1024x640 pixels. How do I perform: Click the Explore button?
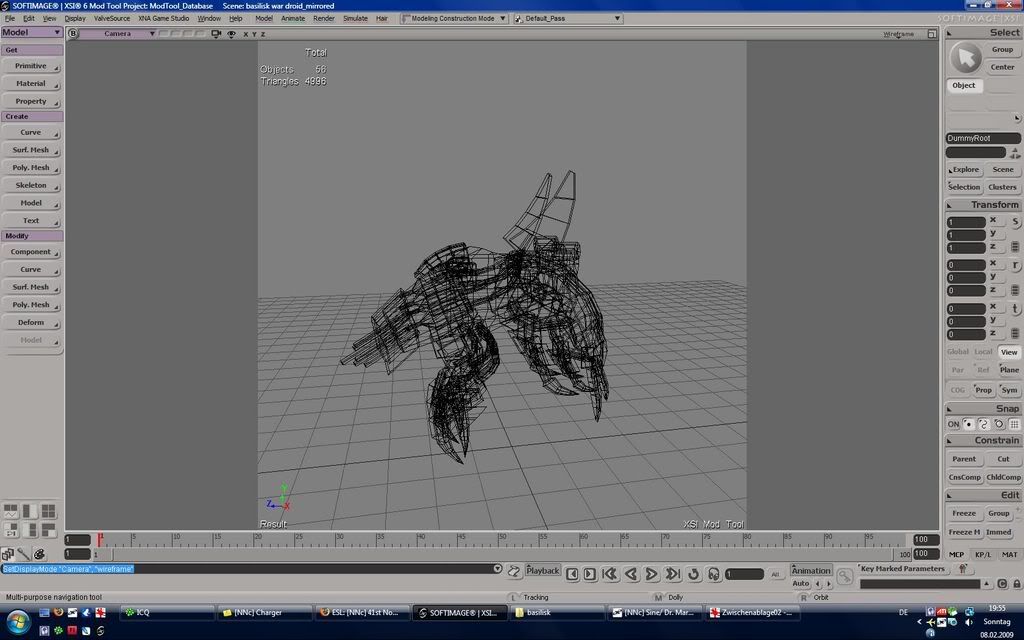click(964, 170)
